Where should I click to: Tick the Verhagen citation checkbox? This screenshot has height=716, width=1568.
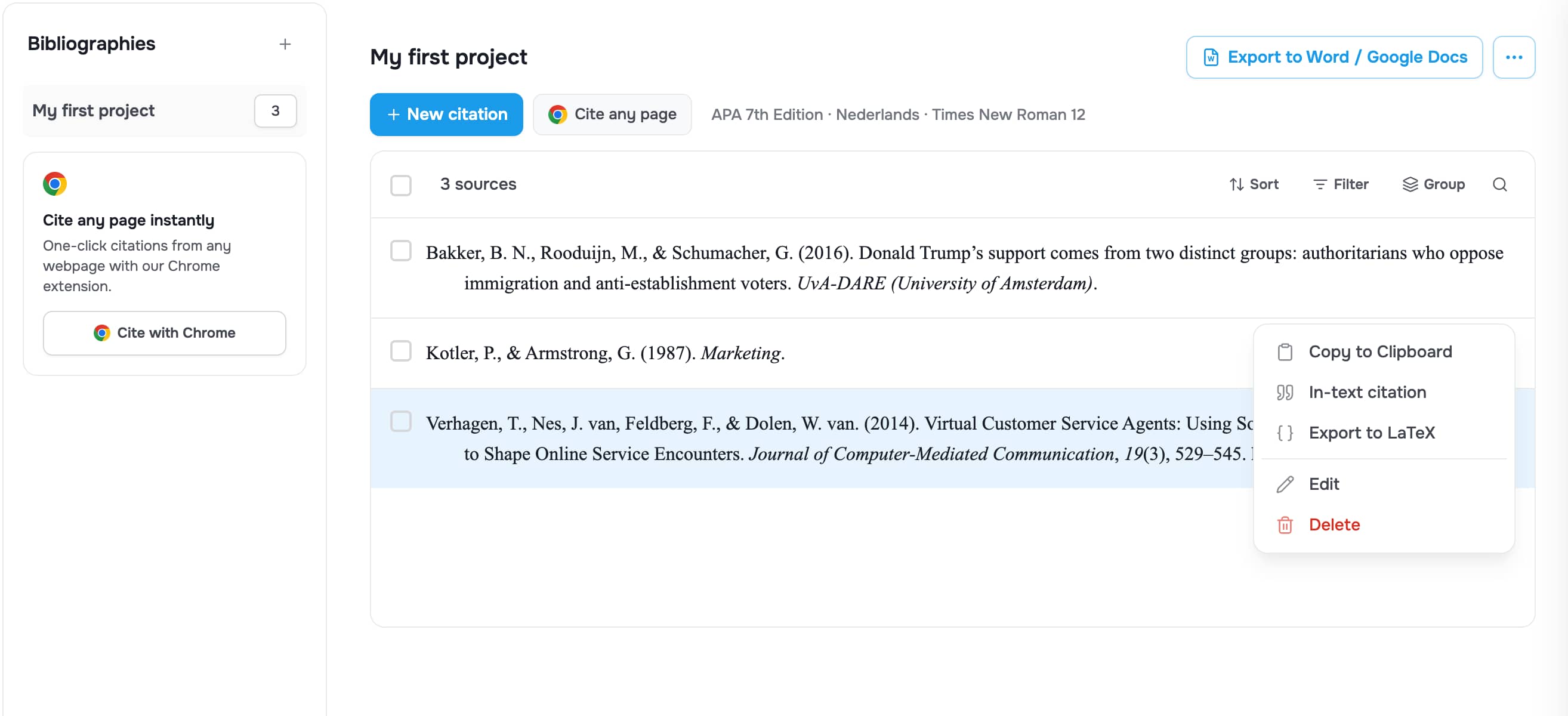point(400,421)
